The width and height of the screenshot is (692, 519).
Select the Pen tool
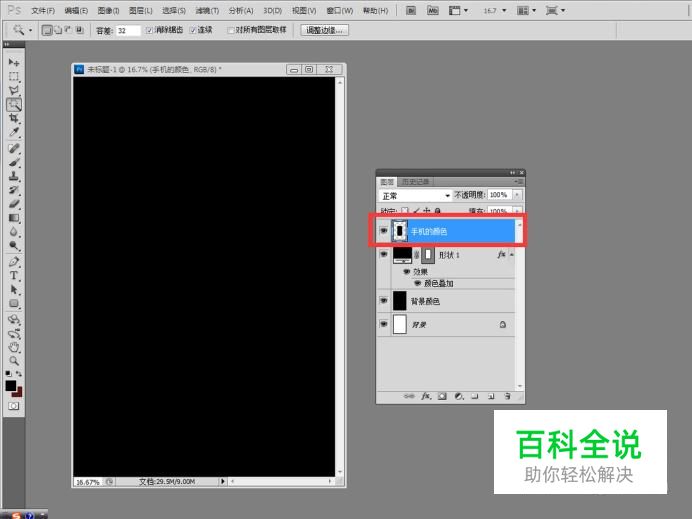coord(14,262)
